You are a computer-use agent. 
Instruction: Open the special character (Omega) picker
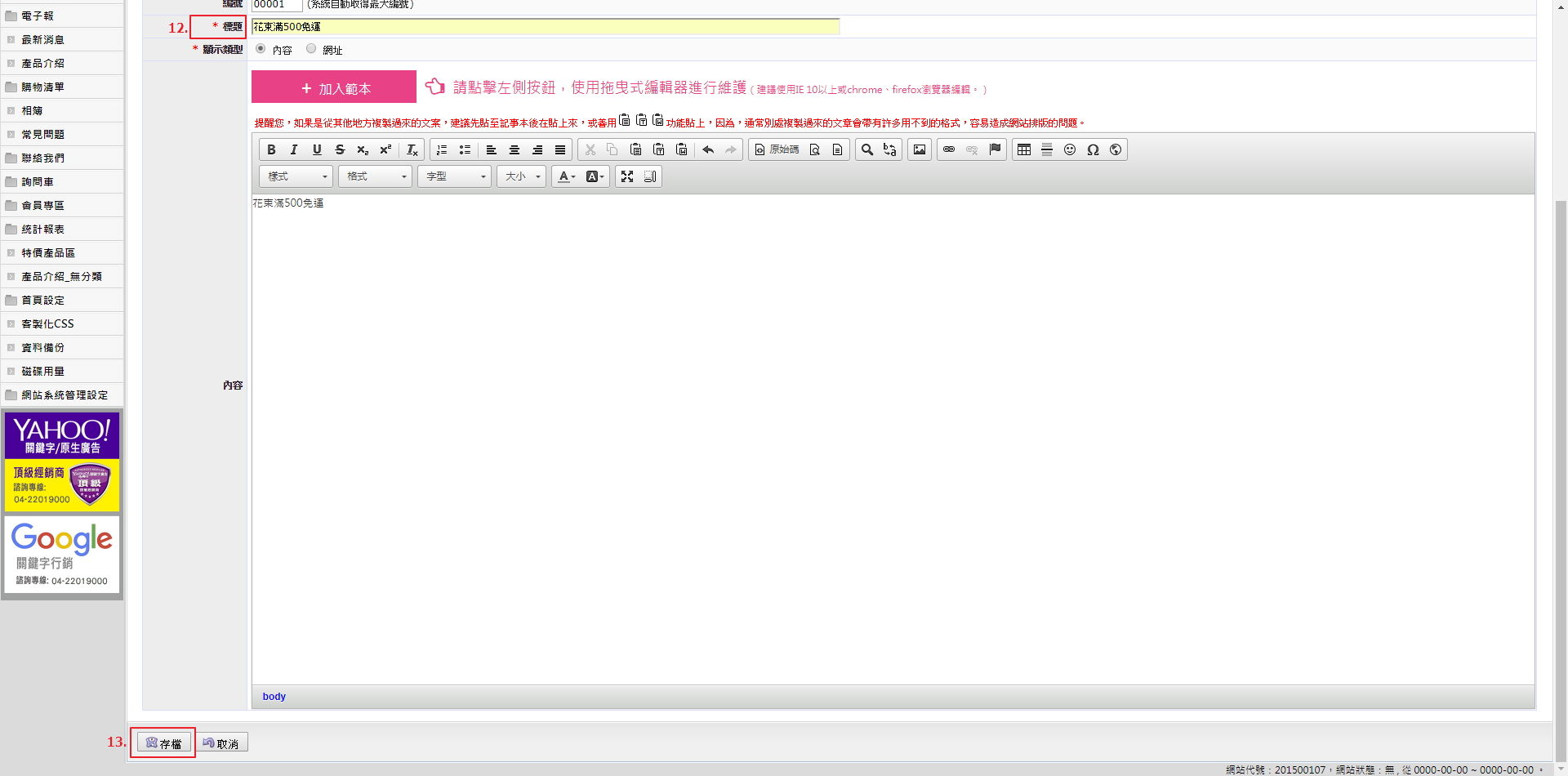click(x=1093, y=149)
